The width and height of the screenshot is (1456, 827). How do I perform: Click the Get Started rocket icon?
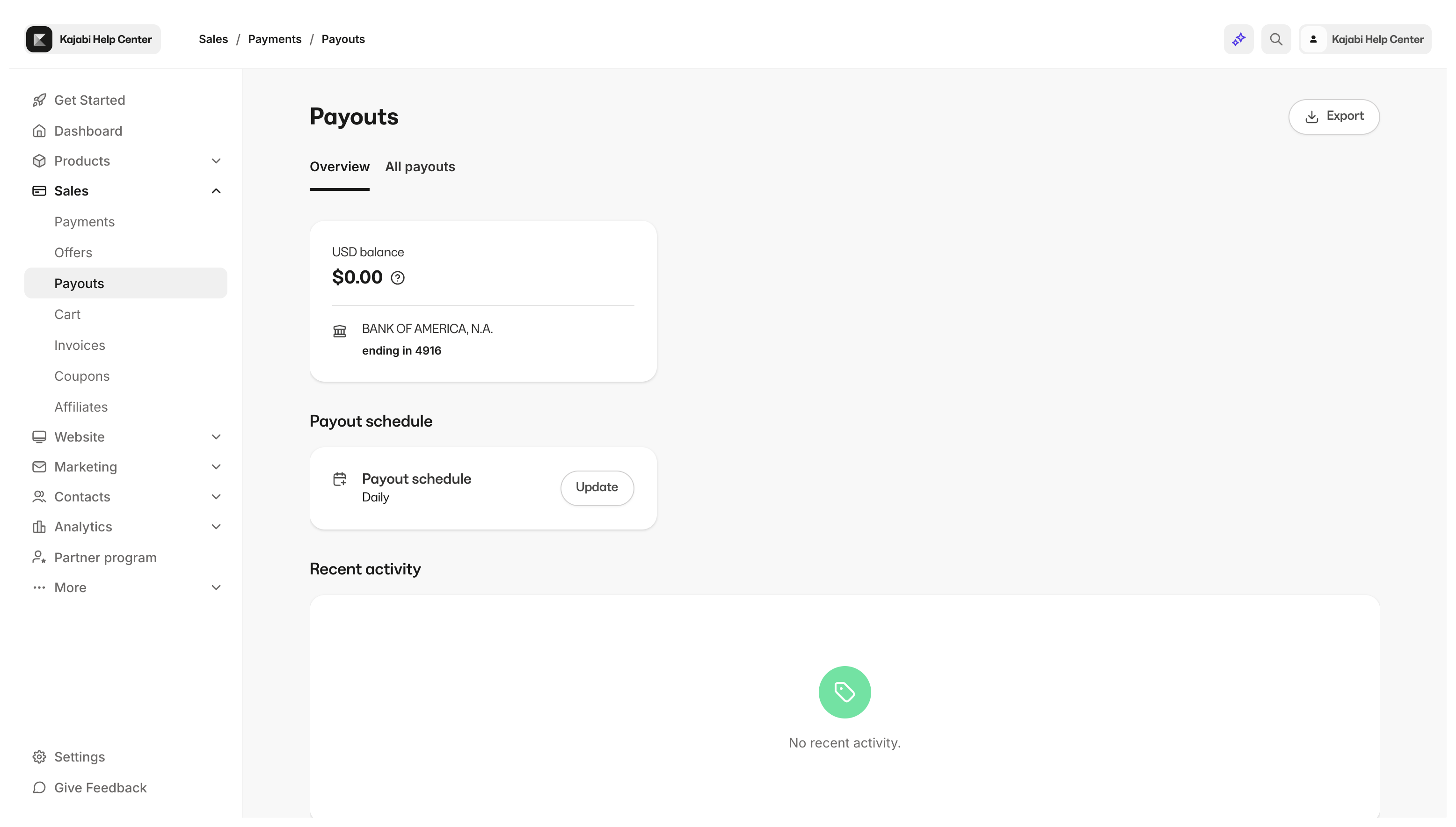click(39, 99)
